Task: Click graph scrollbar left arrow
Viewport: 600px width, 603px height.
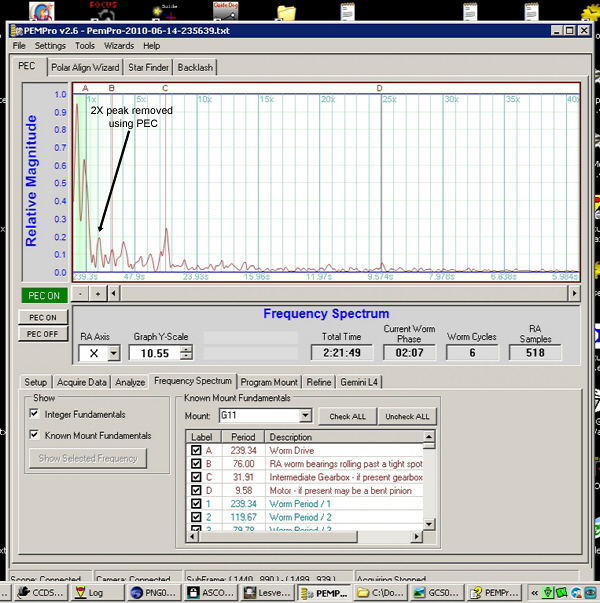Action: click(113, 294)
